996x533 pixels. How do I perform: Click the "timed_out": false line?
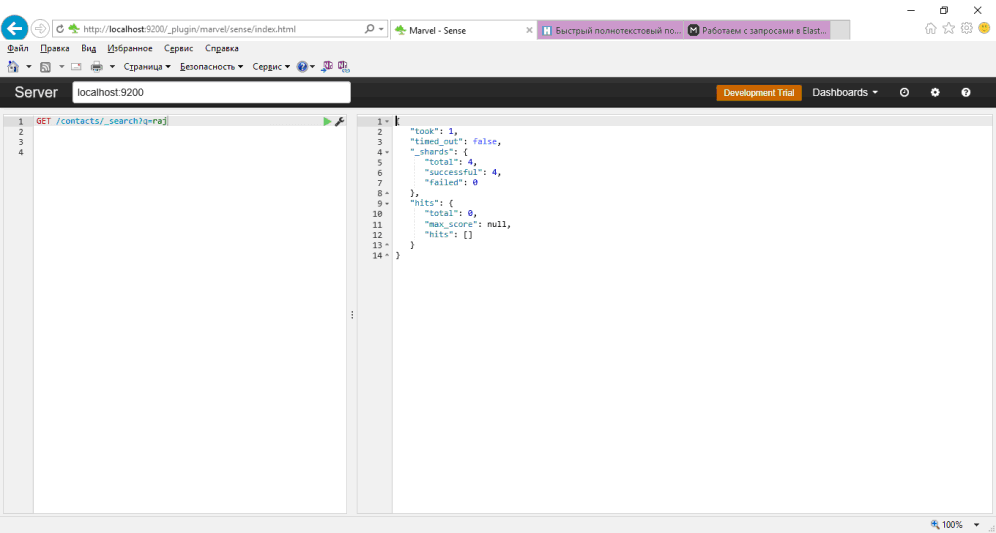(457, 142)
